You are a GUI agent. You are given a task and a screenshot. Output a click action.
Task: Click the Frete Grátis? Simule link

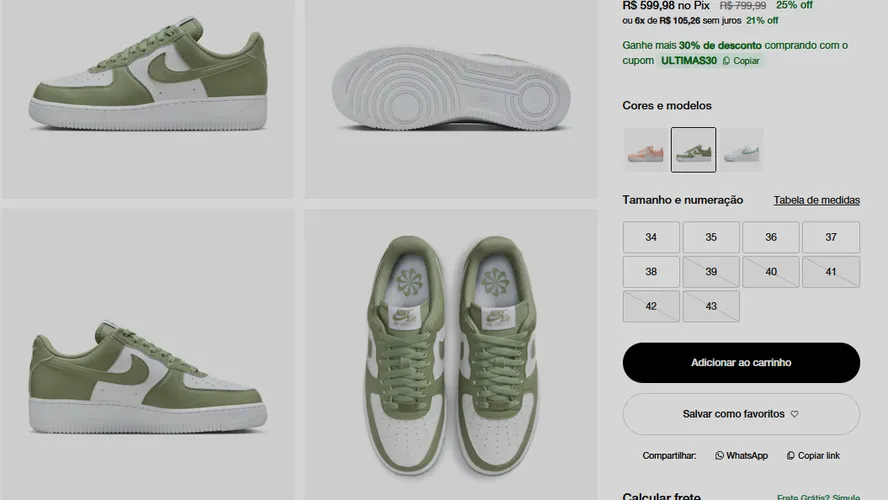818,497
